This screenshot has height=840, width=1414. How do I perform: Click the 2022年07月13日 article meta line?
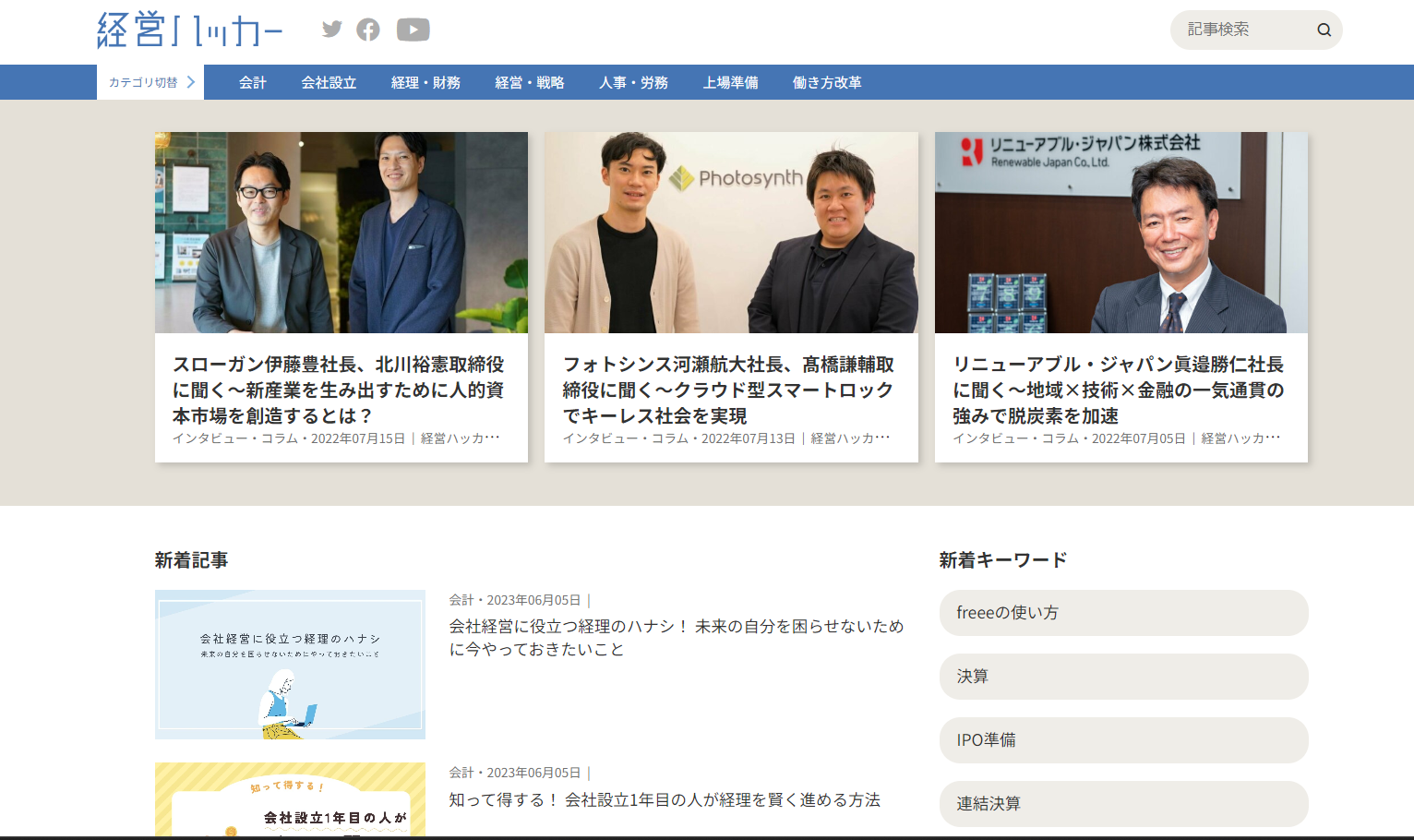click(x=727, y=438)
